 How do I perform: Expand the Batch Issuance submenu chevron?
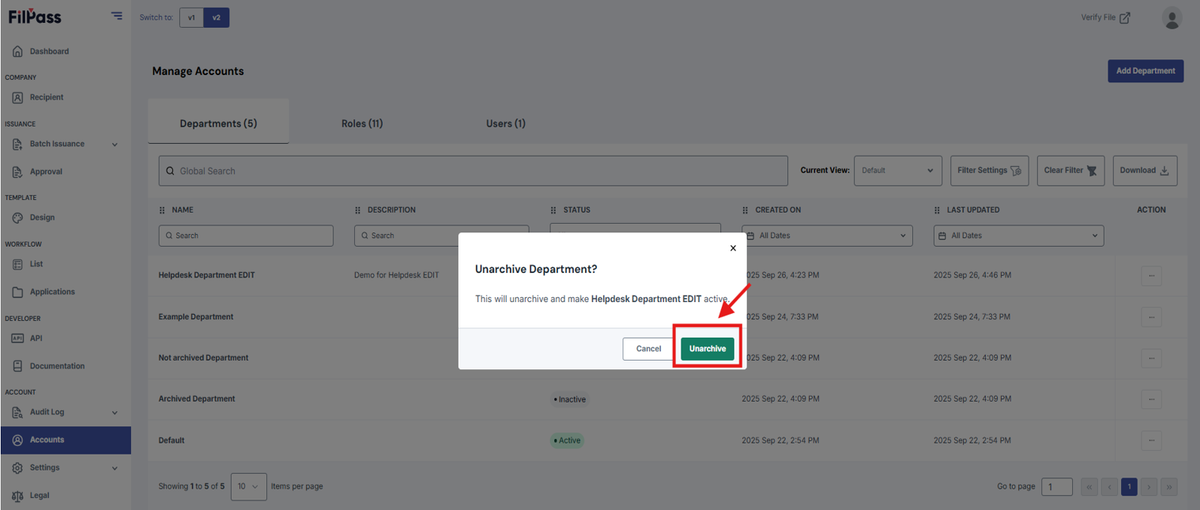[x=114, y=144]
